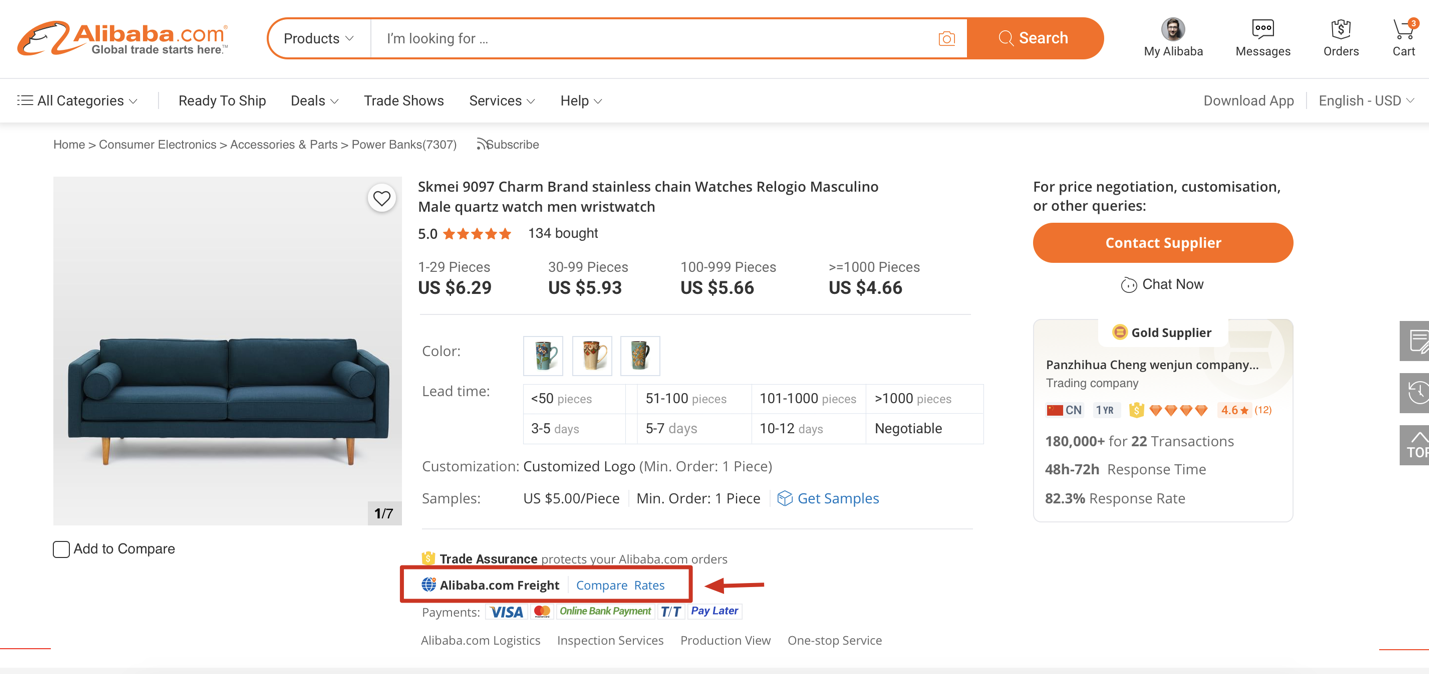Switch to Production View tab
Image resolution: width=1429 pixels, height=674 pixels.
click(x=725, y=641)
